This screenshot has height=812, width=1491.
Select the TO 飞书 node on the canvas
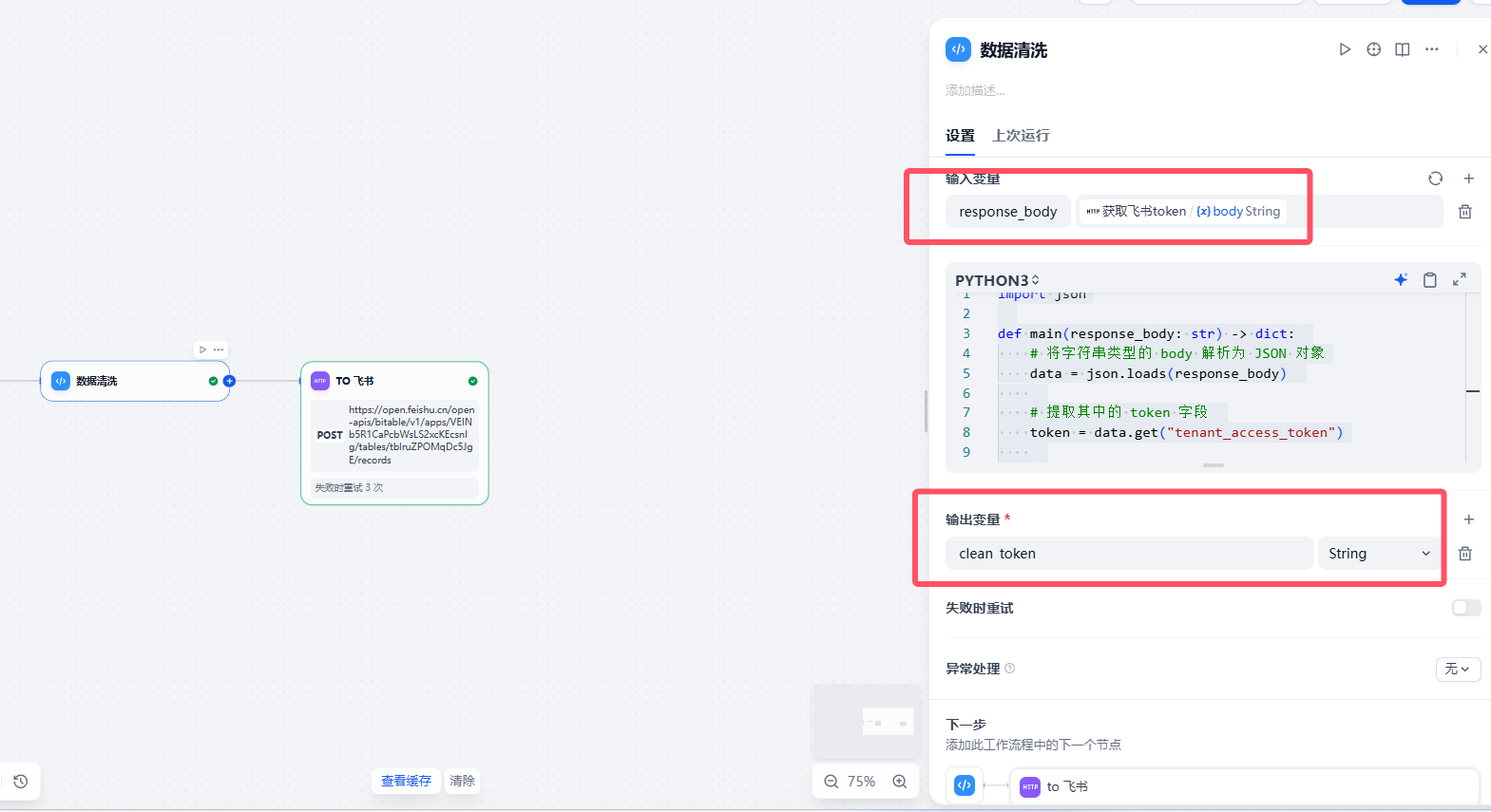(394, 433)
